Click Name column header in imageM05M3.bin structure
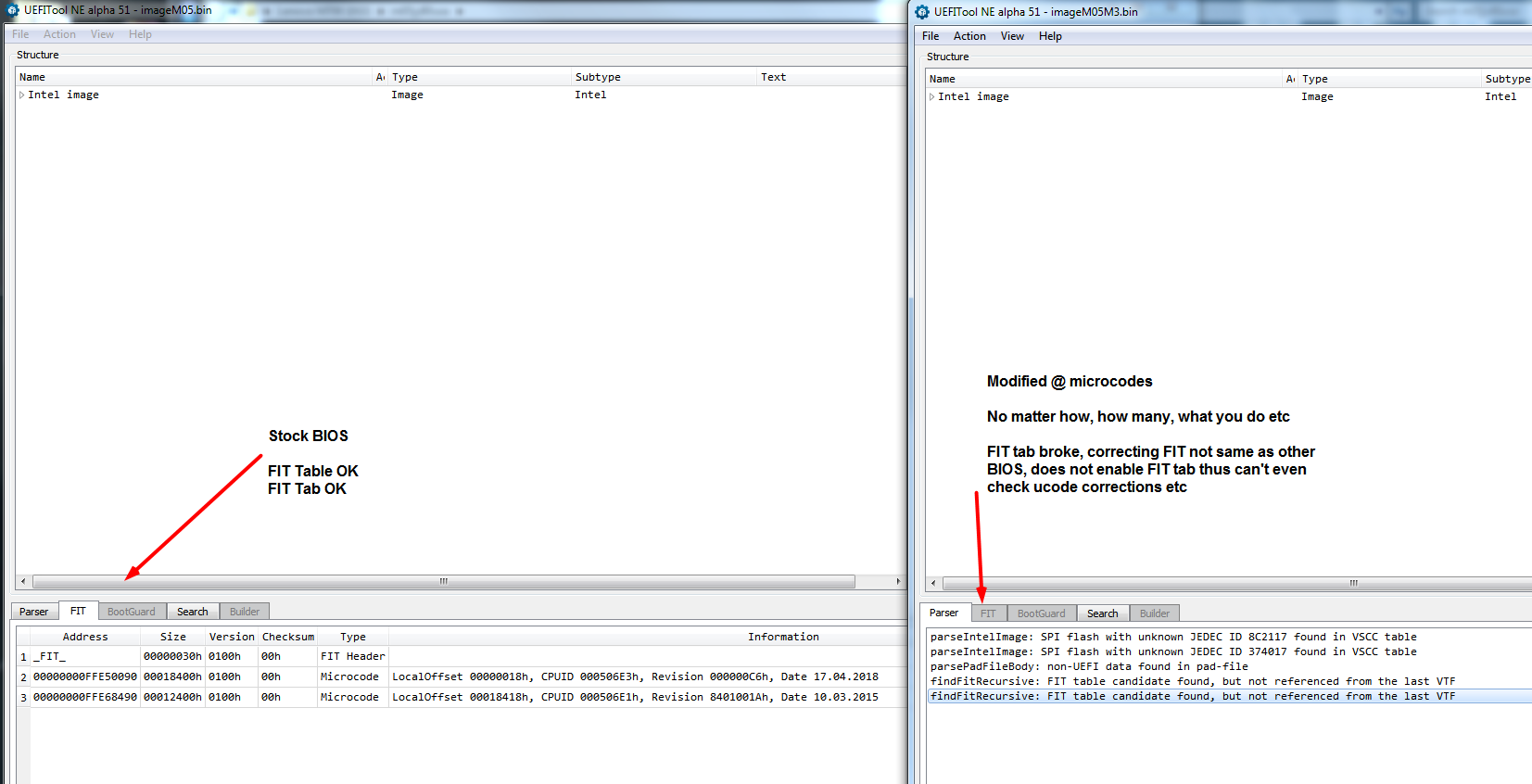This screenshot has height=784, width=1532. pos(1104,79)
